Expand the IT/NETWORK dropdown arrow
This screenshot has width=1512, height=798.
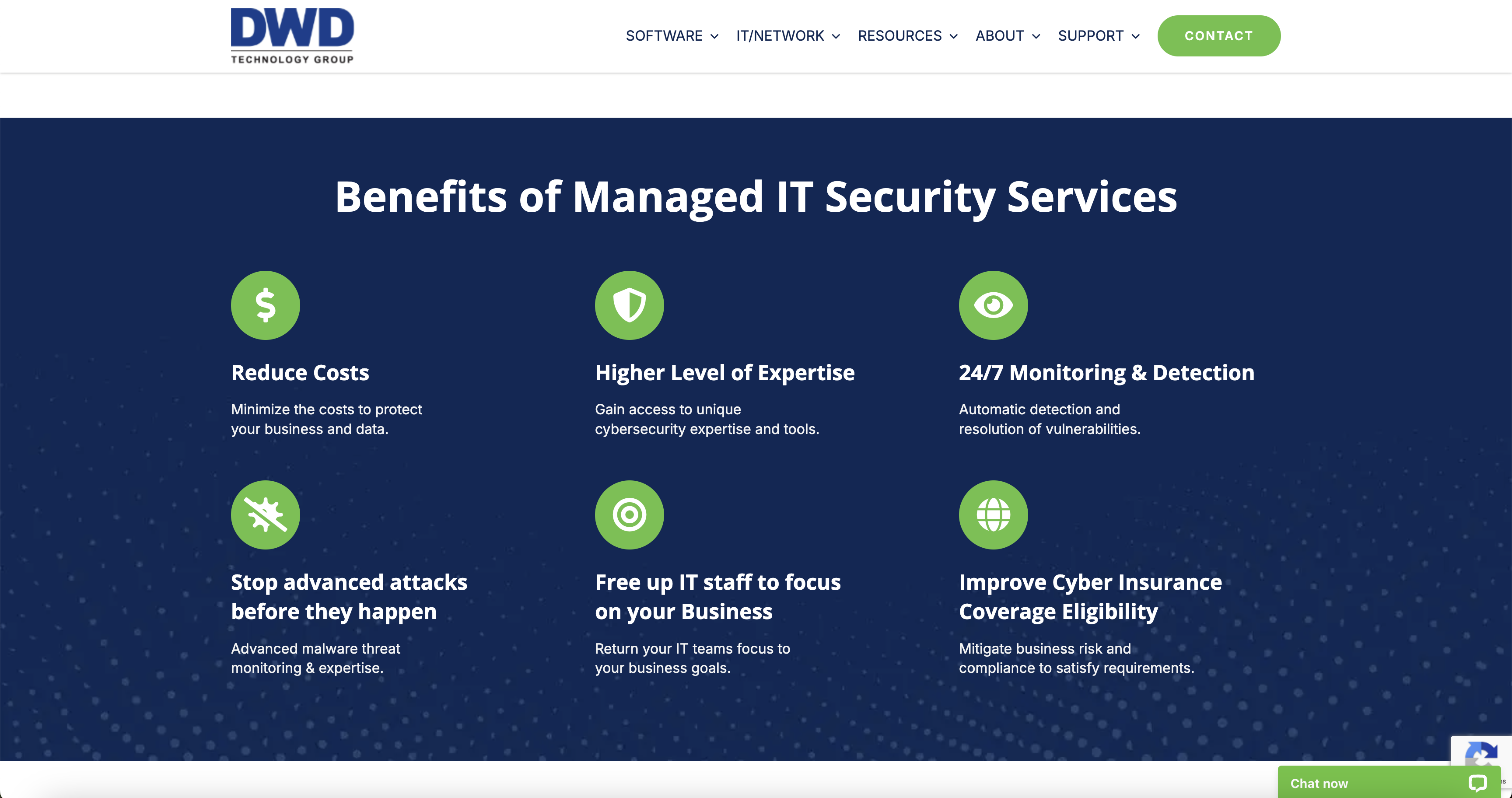coord(836,36)
